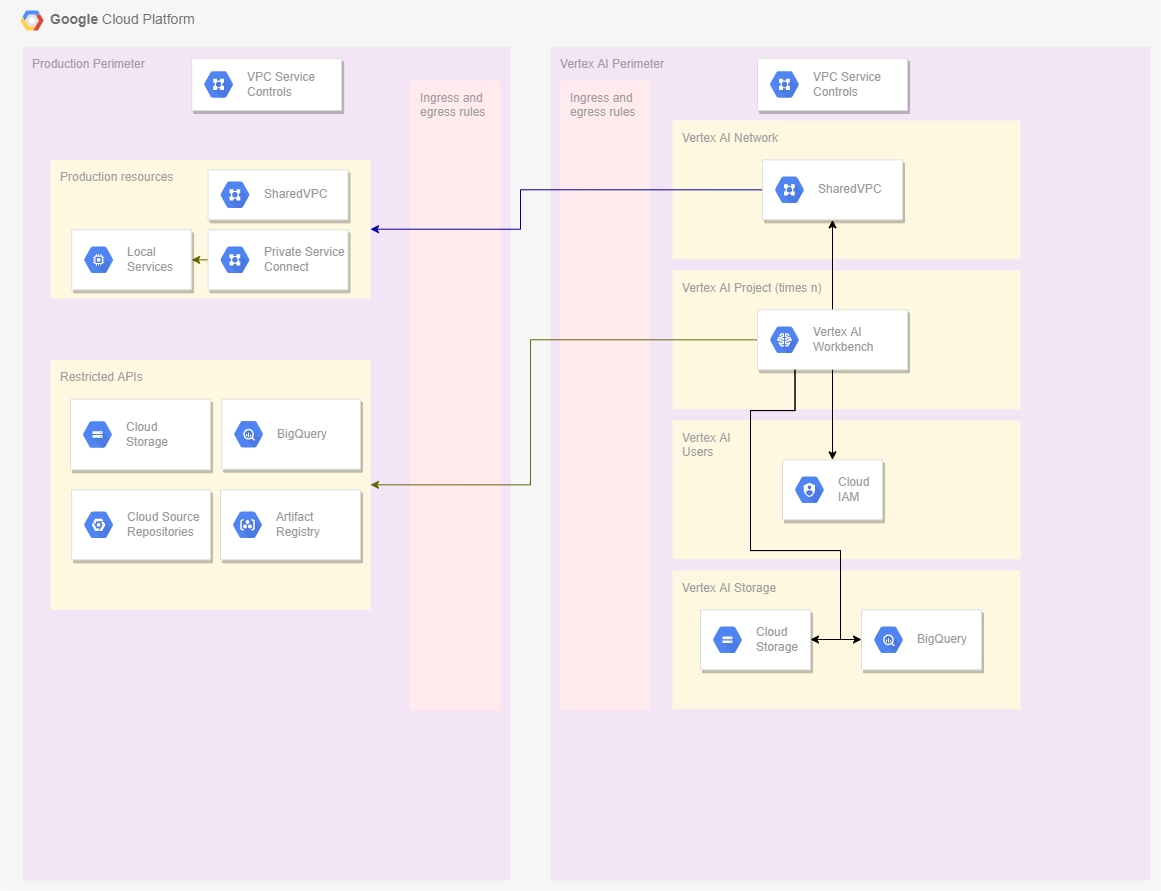Viewport: 1161px width, 891px height.
Task: Click BigQuery icon in Restricted APIs
Action: click(249, 435)
